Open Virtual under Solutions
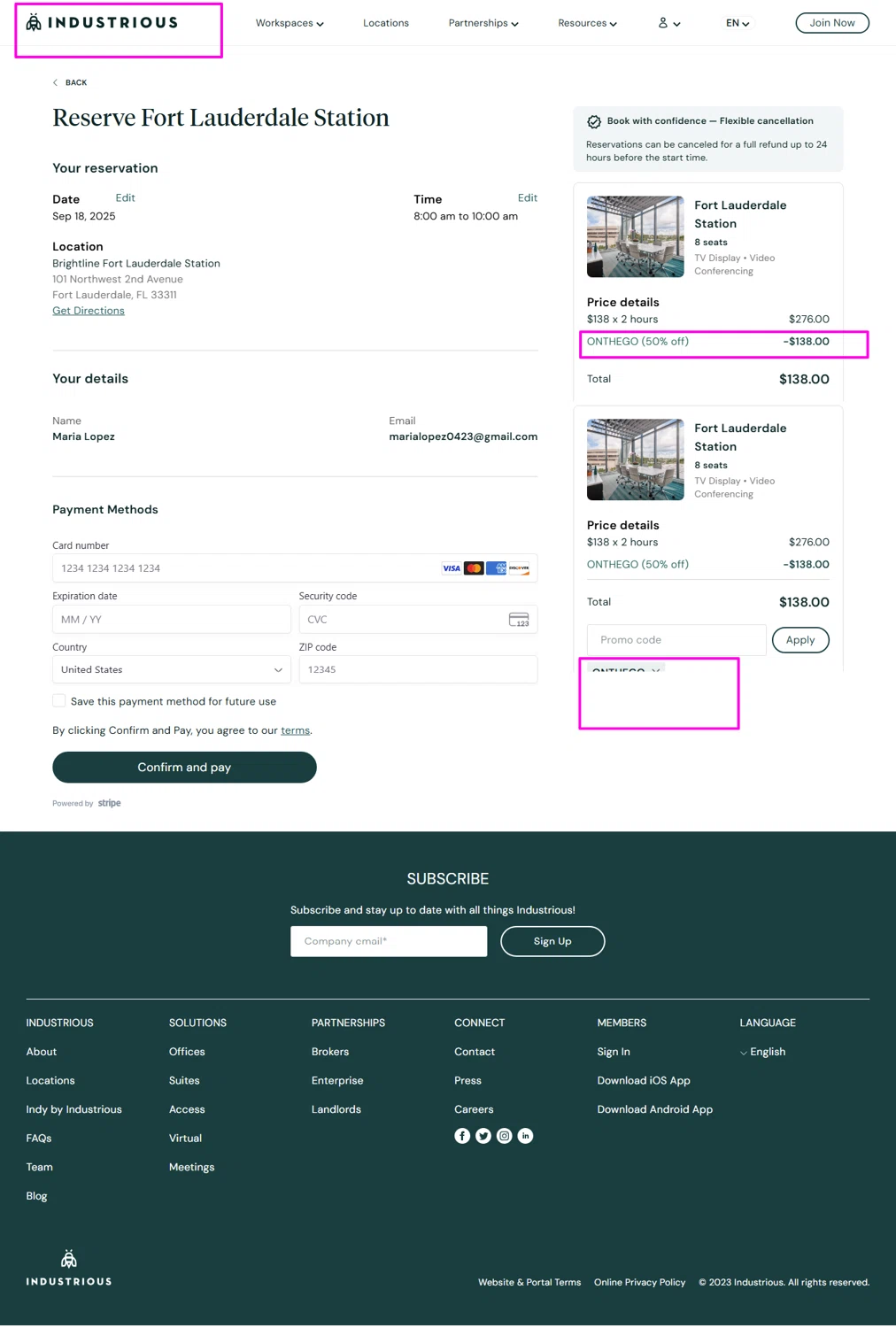 (x=185, y=1139)
